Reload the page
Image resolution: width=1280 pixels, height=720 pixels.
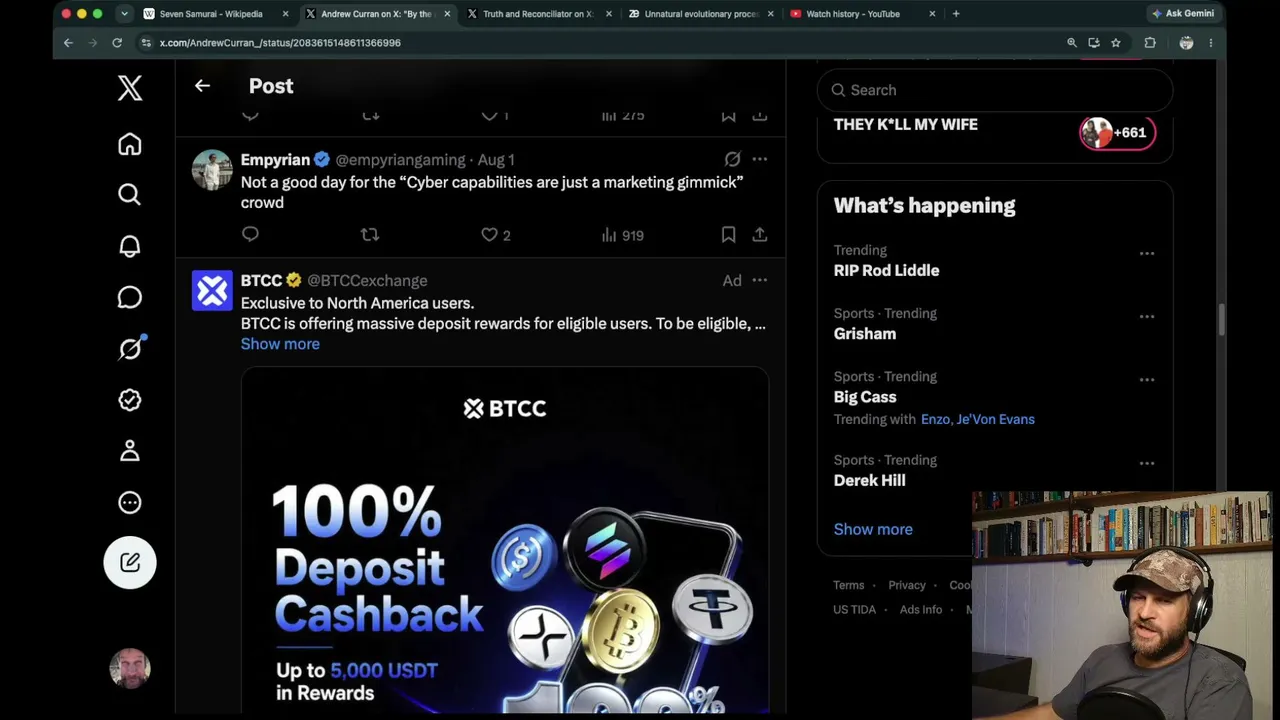coord(117,43)
